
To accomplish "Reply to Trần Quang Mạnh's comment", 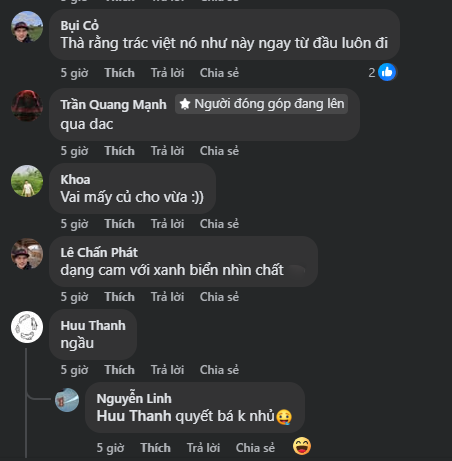I will tap(167, 151).
